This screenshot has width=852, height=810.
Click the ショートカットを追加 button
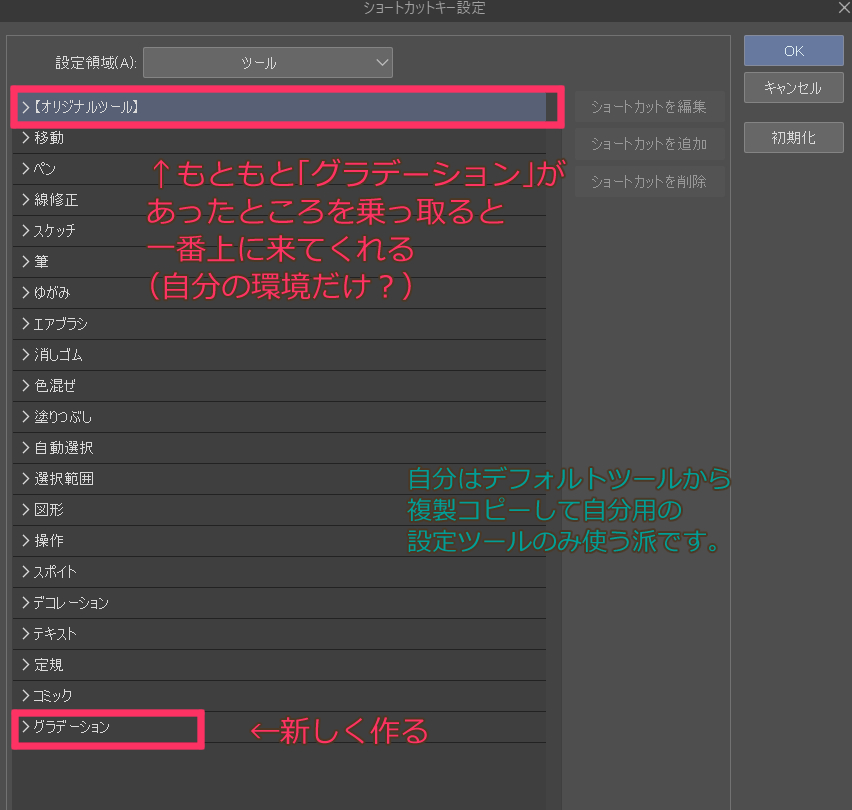650,144
